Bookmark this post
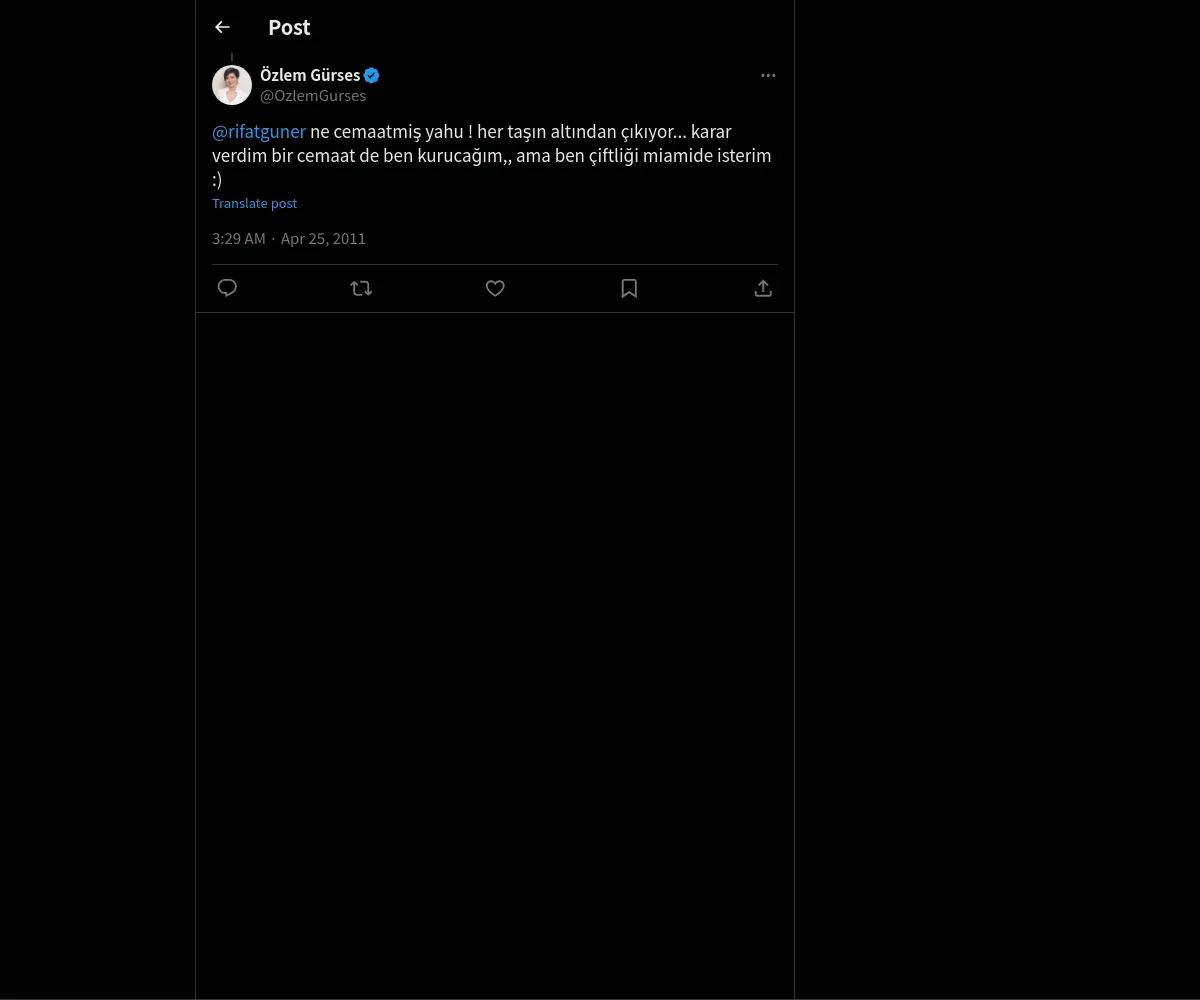Screen dimensions: 1200x1000 [x=629, y=288]
